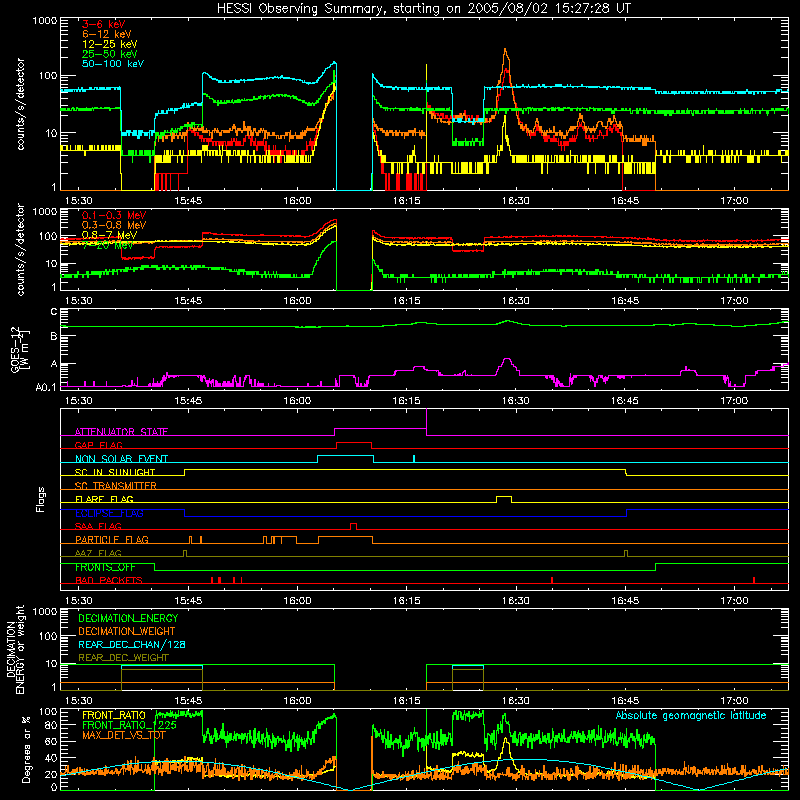The width and height of the screenshot is (800, 800).
Task: Click the 0.8-7 MeV legend label
Action: pyautogui.click(x=109, y=235)
